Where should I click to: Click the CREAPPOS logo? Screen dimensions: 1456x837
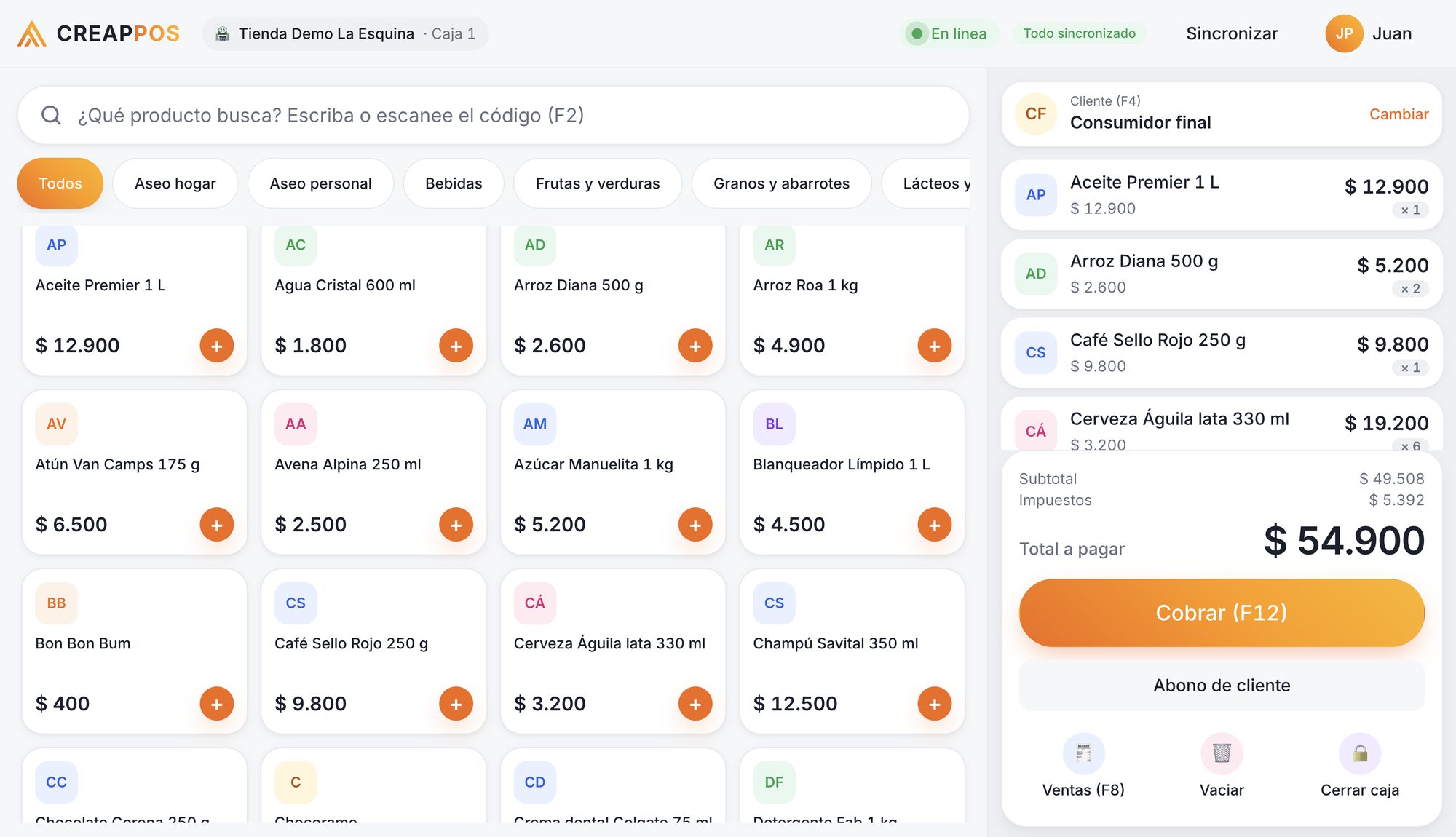coord(99,33)
